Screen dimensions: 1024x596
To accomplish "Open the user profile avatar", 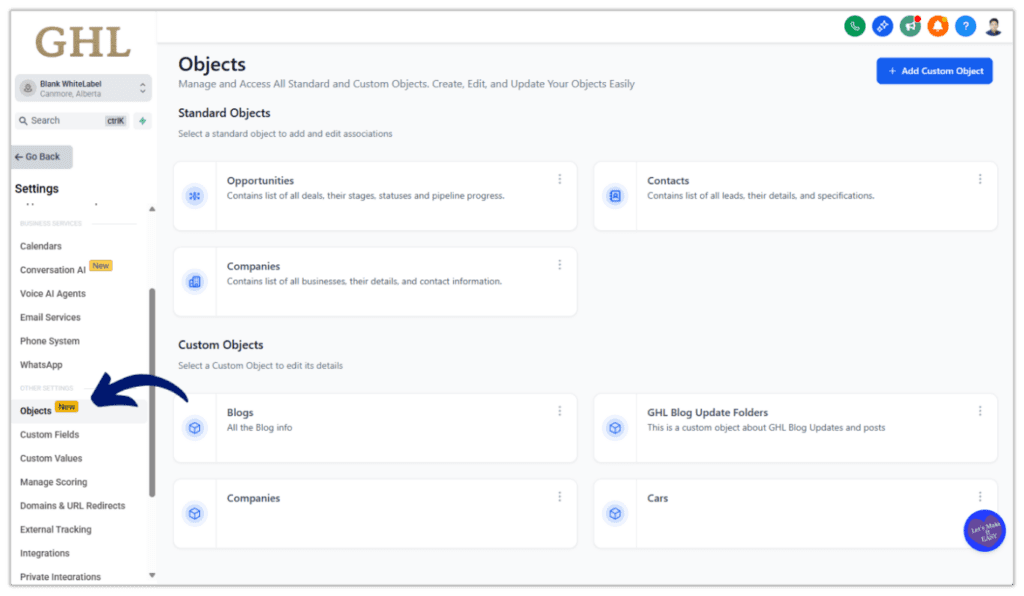I will point(993,27).
